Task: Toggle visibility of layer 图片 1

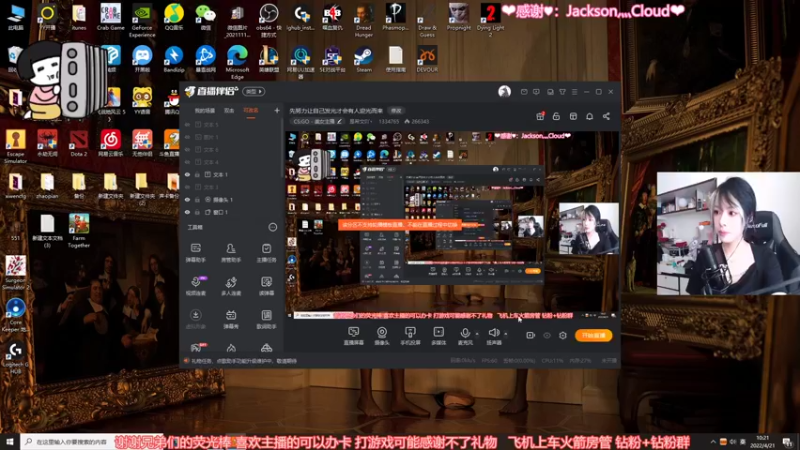Action: 187,137
